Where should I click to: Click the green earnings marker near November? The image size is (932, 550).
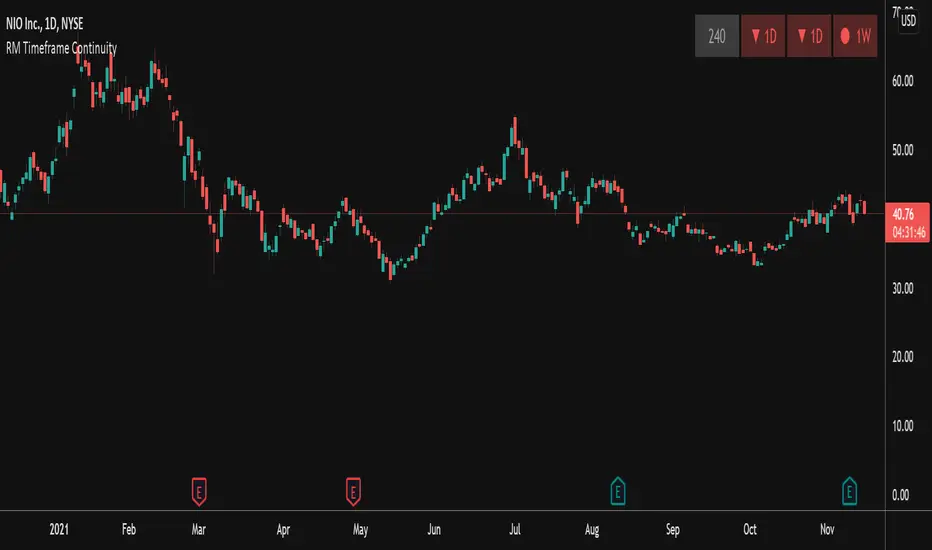click(x=849, y=491)
